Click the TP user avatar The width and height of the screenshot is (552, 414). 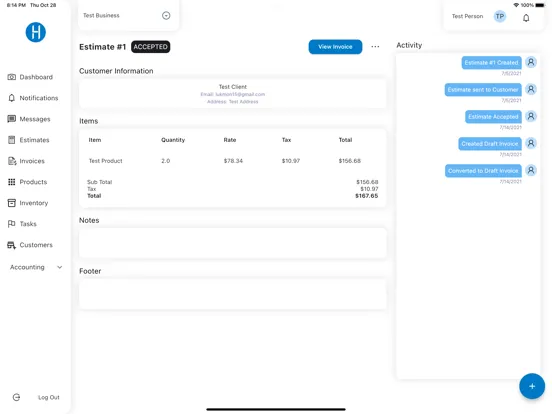click(x=500, y=16)
